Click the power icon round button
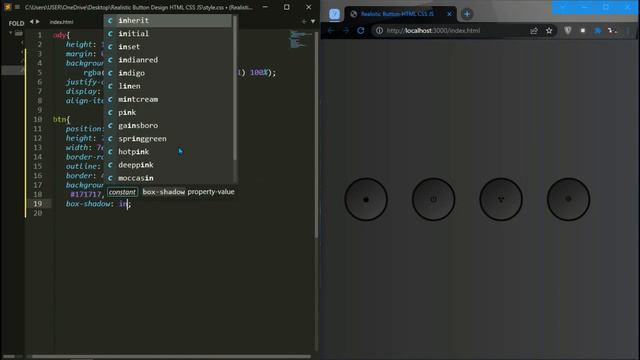This screenshot has height=360, width=640. [433, 200]
